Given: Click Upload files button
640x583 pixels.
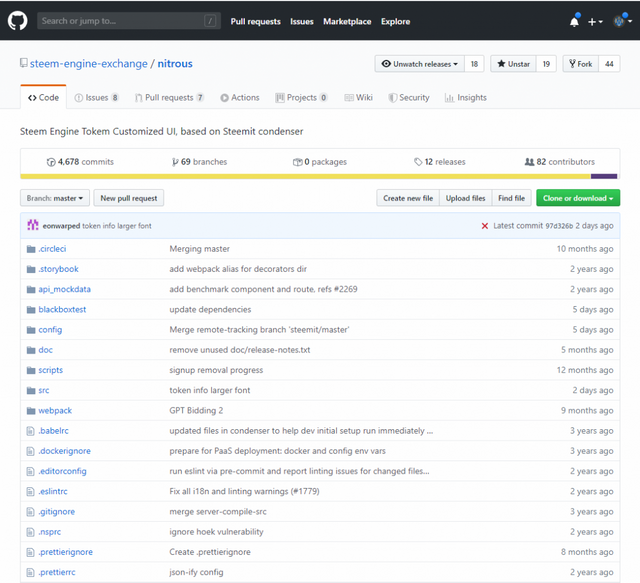Looking at the screenshot, I should 465,198.
